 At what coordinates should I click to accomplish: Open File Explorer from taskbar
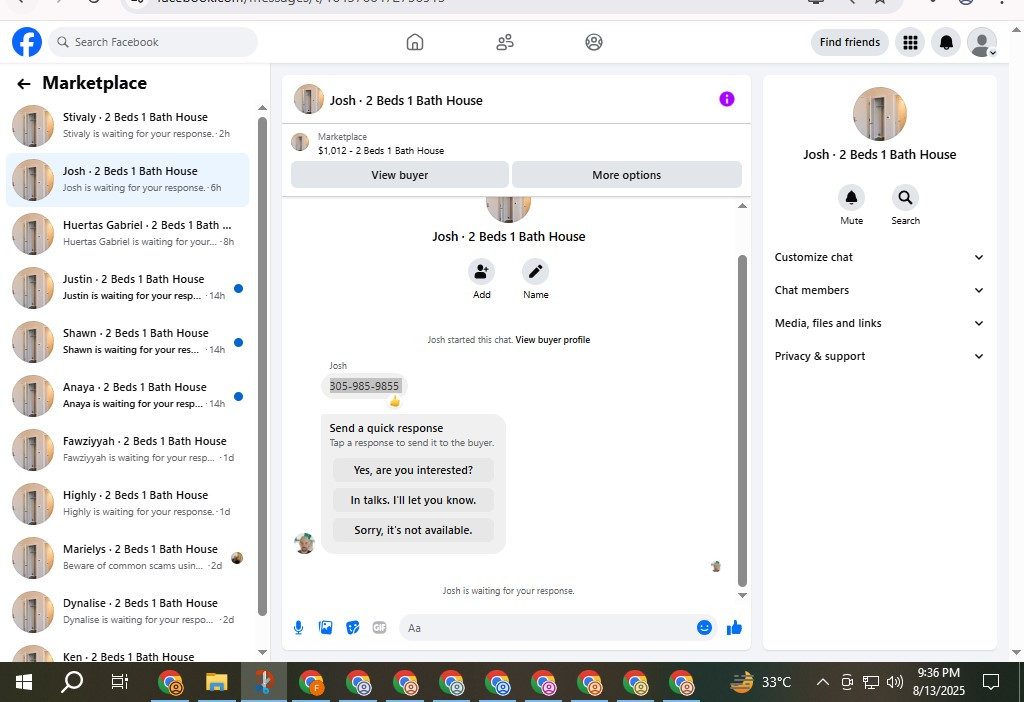216,682
